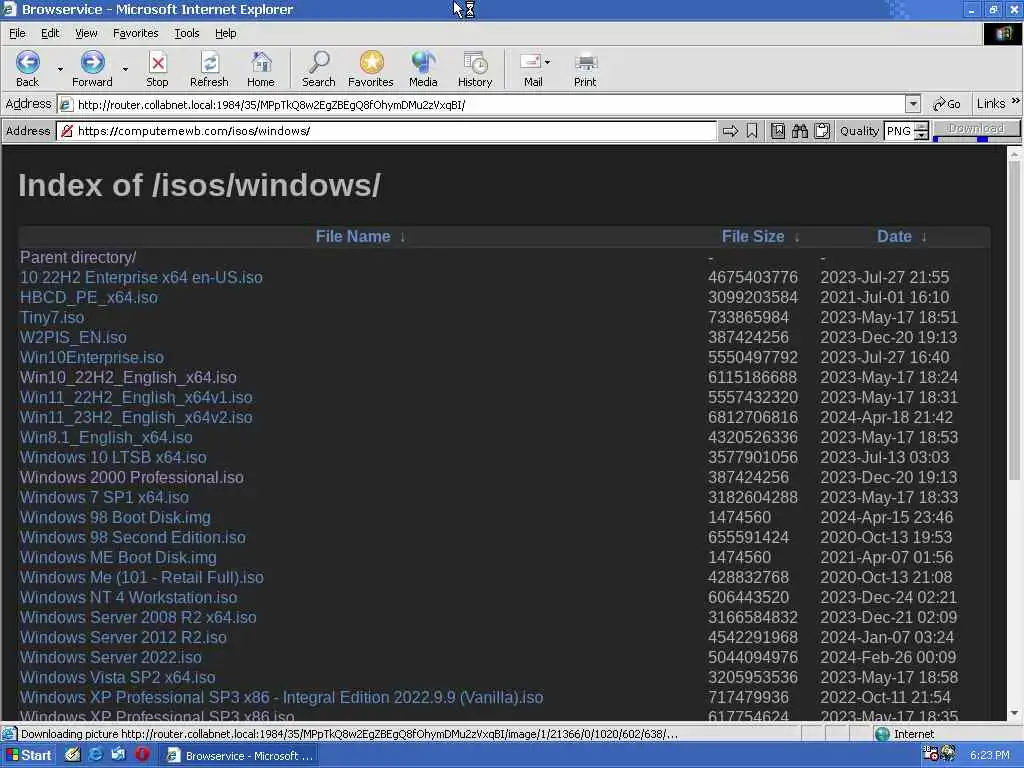Open the Back history dropdown arrow
The width and height of the screenshot is (1024, 768).
(x=60, y=69)
